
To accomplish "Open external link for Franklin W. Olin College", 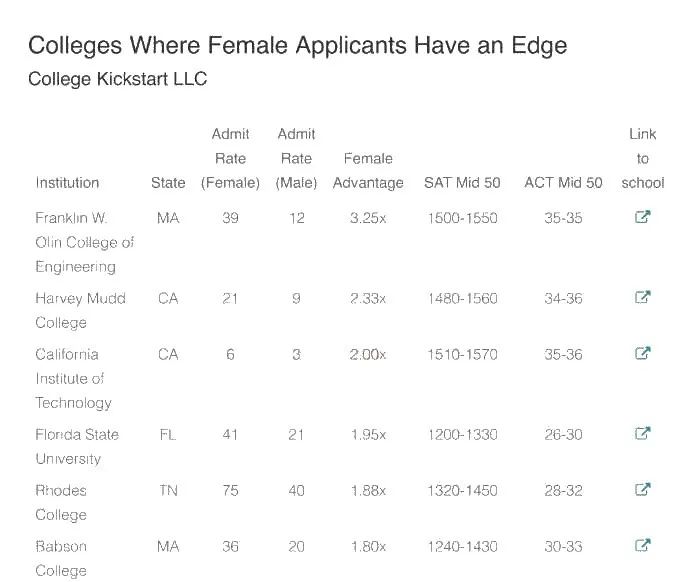I will (x=642, y=217).
